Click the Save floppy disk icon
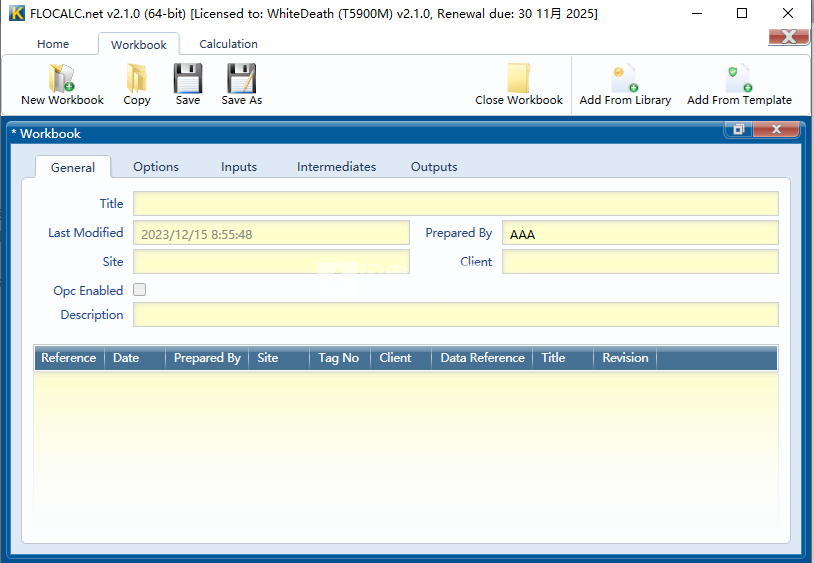 pyautogui.click(x=187, y=78)
